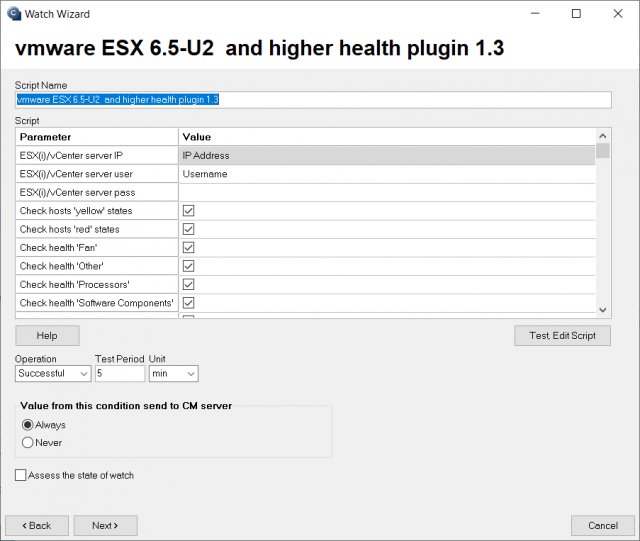Toggle Check health 'Software Components' checkbox
Screen dimensions: 640x541
[188, 303]
